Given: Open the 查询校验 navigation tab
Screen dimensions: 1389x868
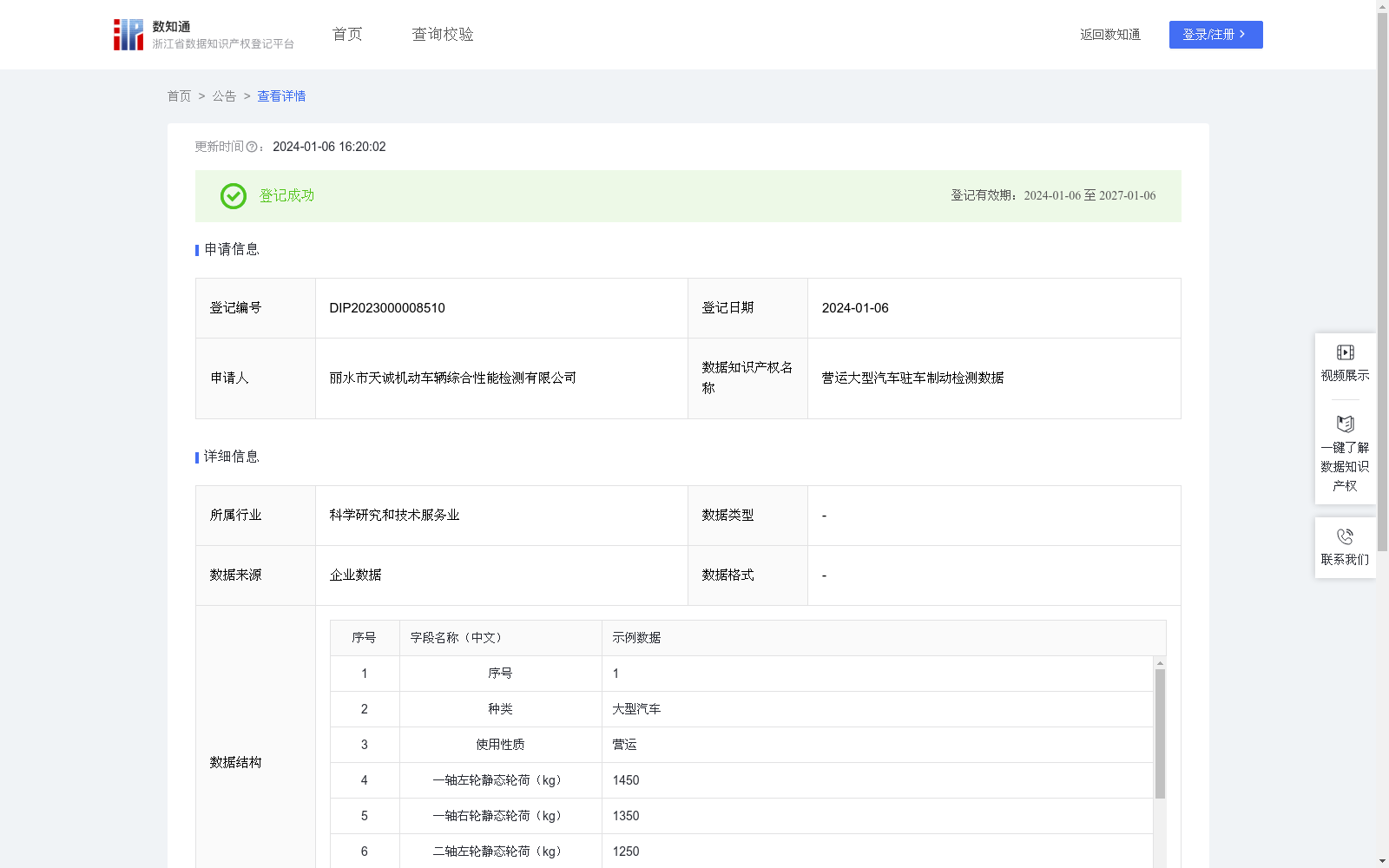Looking at the screenshot, I should [x=443, y=35].
